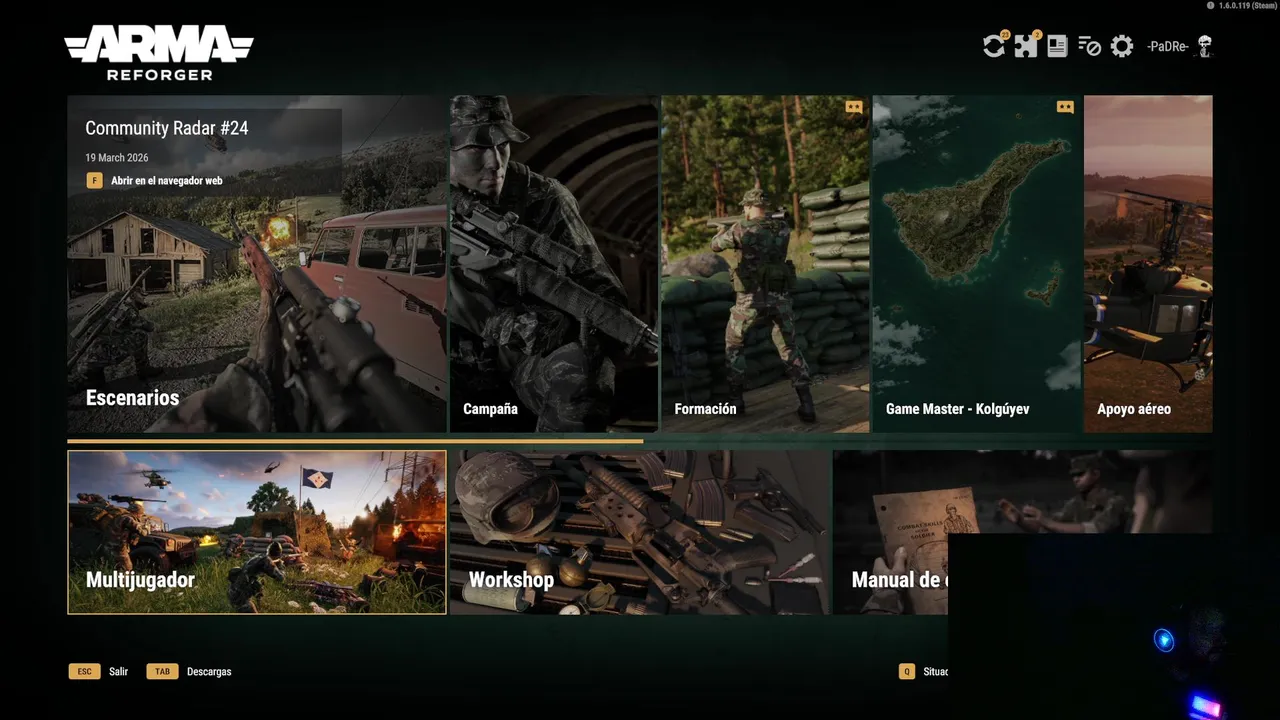
Task: Select the Multijugador menu tile
Action: click(257, 532)
